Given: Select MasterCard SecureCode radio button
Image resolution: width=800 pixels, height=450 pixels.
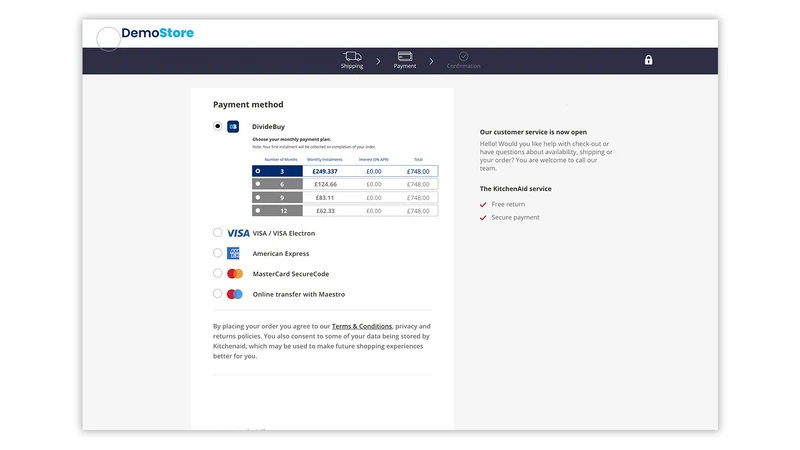Looking at the screenshot, I should coord(217,273).
